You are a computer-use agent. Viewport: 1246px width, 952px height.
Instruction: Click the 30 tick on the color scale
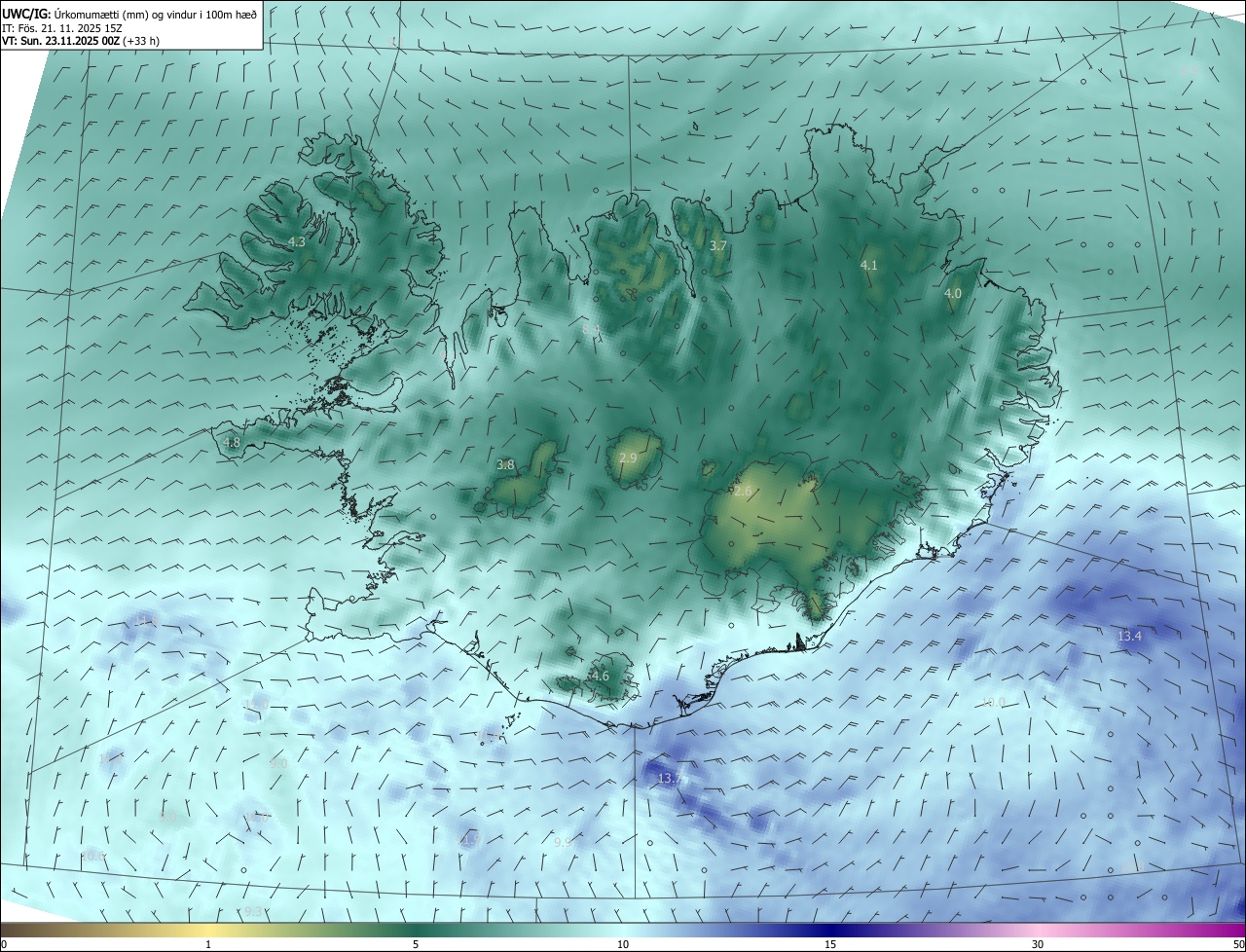1038,944
